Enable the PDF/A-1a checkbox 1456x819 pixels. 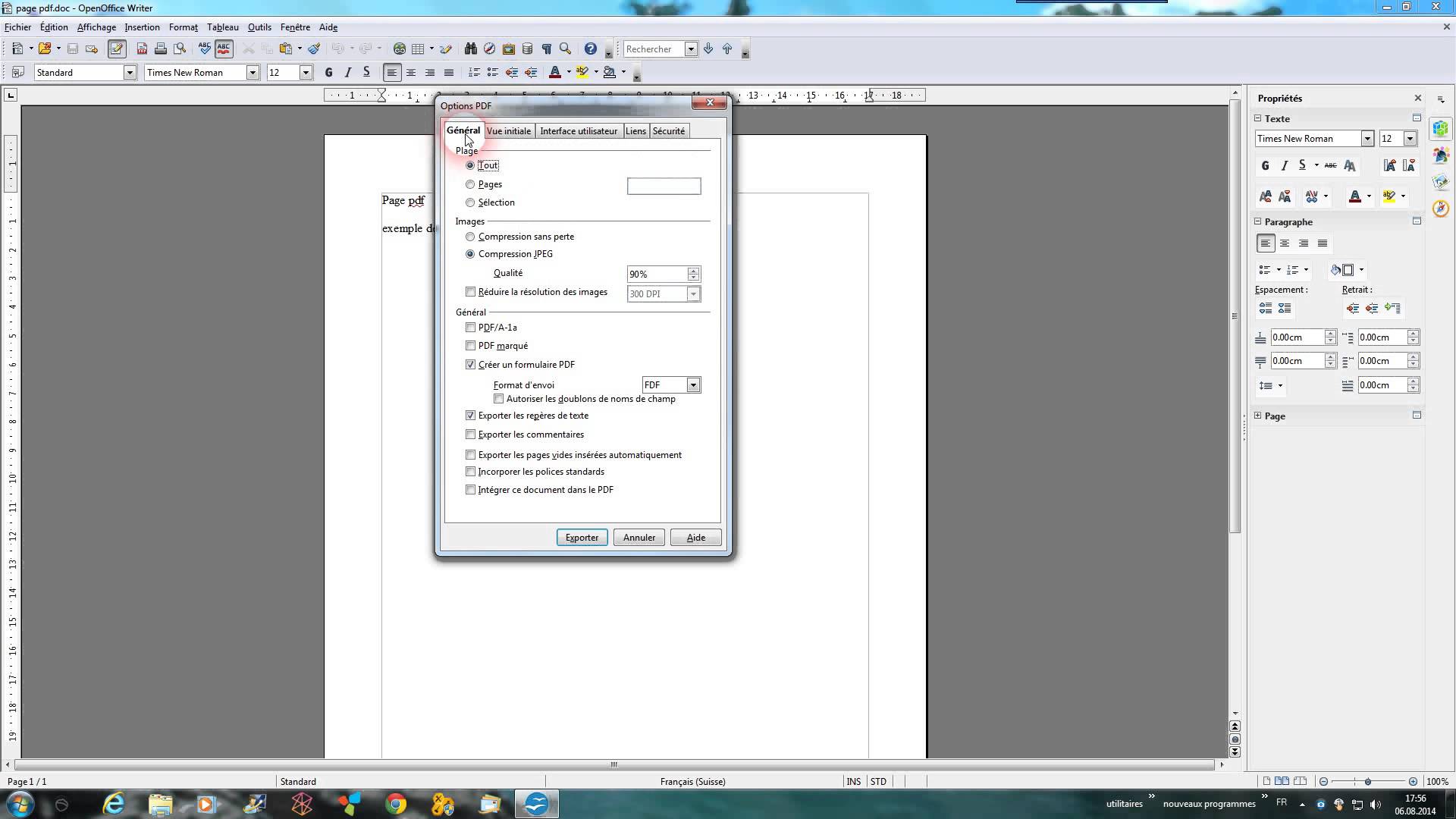[x=470, y=328]
